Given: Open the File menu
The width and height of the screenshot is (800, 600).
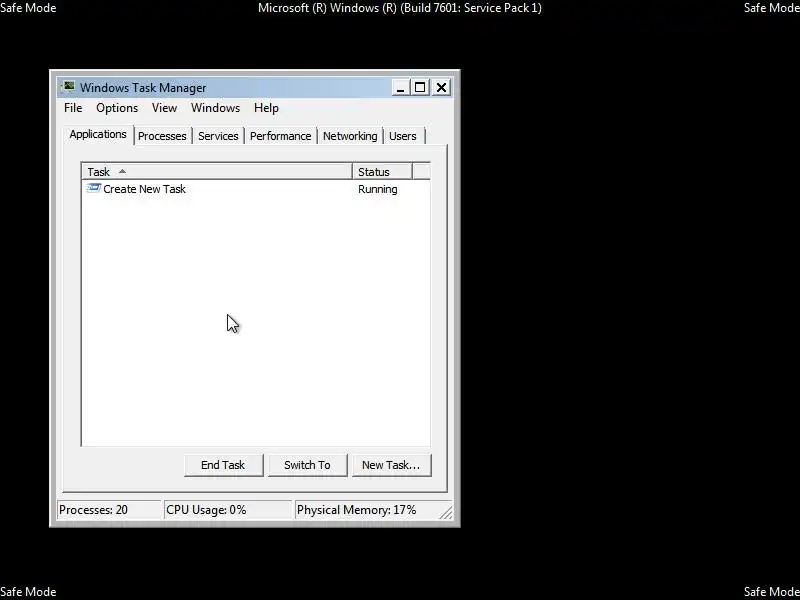Looking at the screenshot, I should (x=73, y=108).
